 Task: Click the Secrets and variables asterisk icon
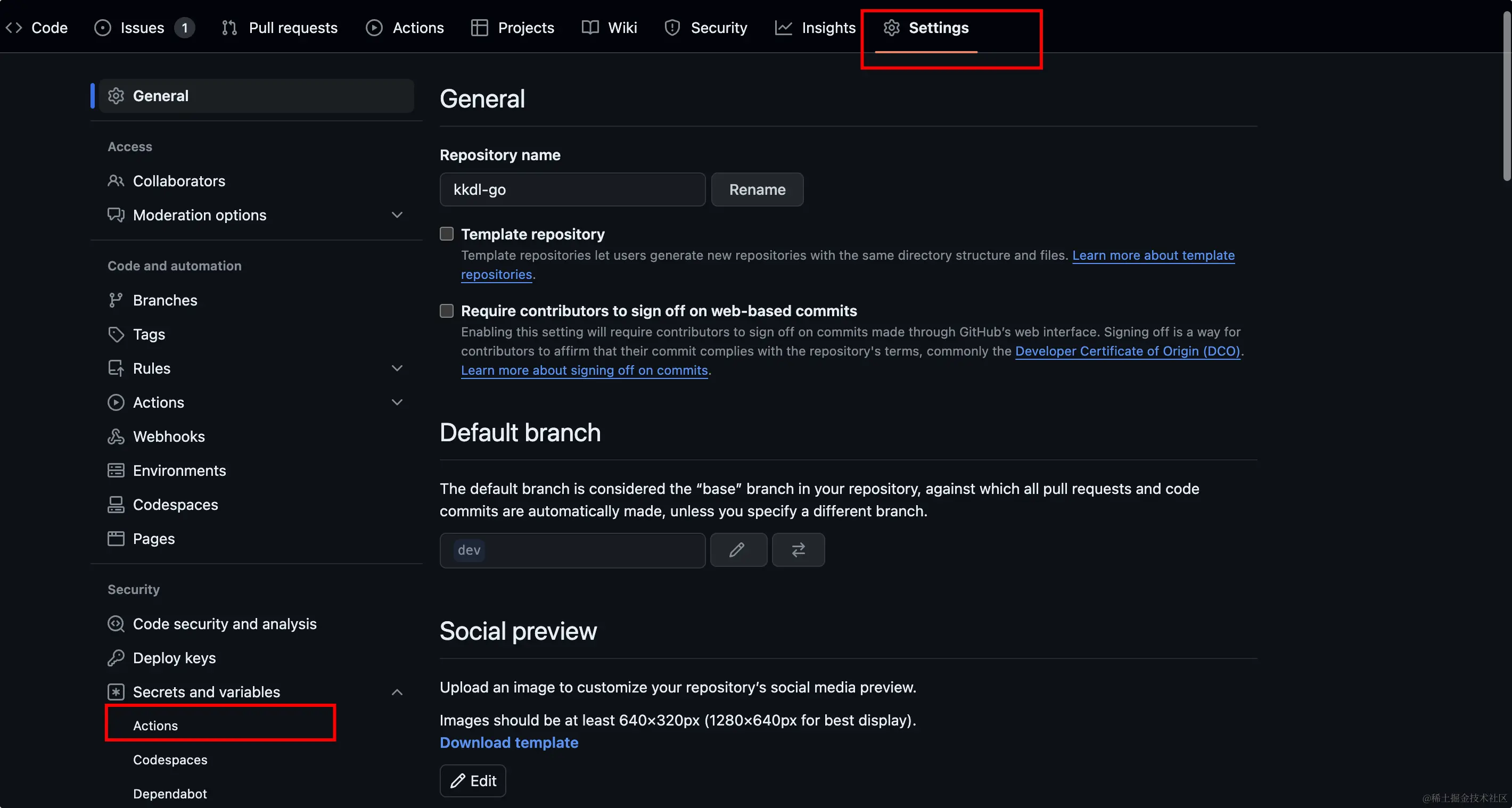[x=116, y=692]
